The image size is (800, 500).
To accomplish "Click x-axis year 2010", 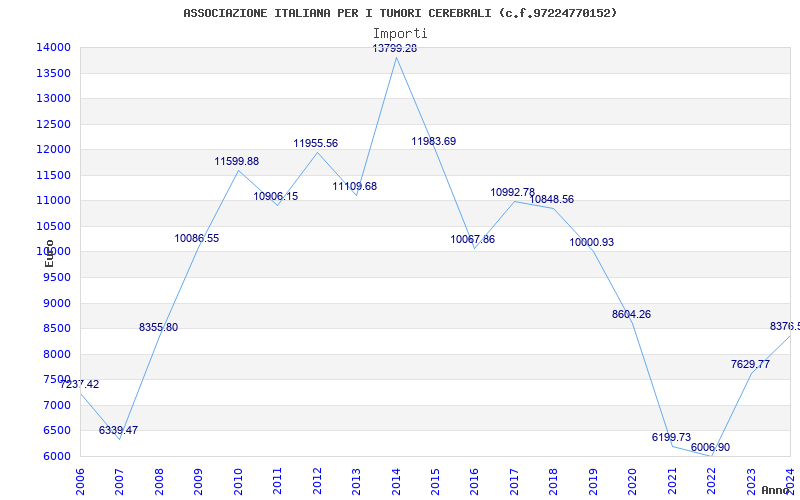I will (238, 482).
